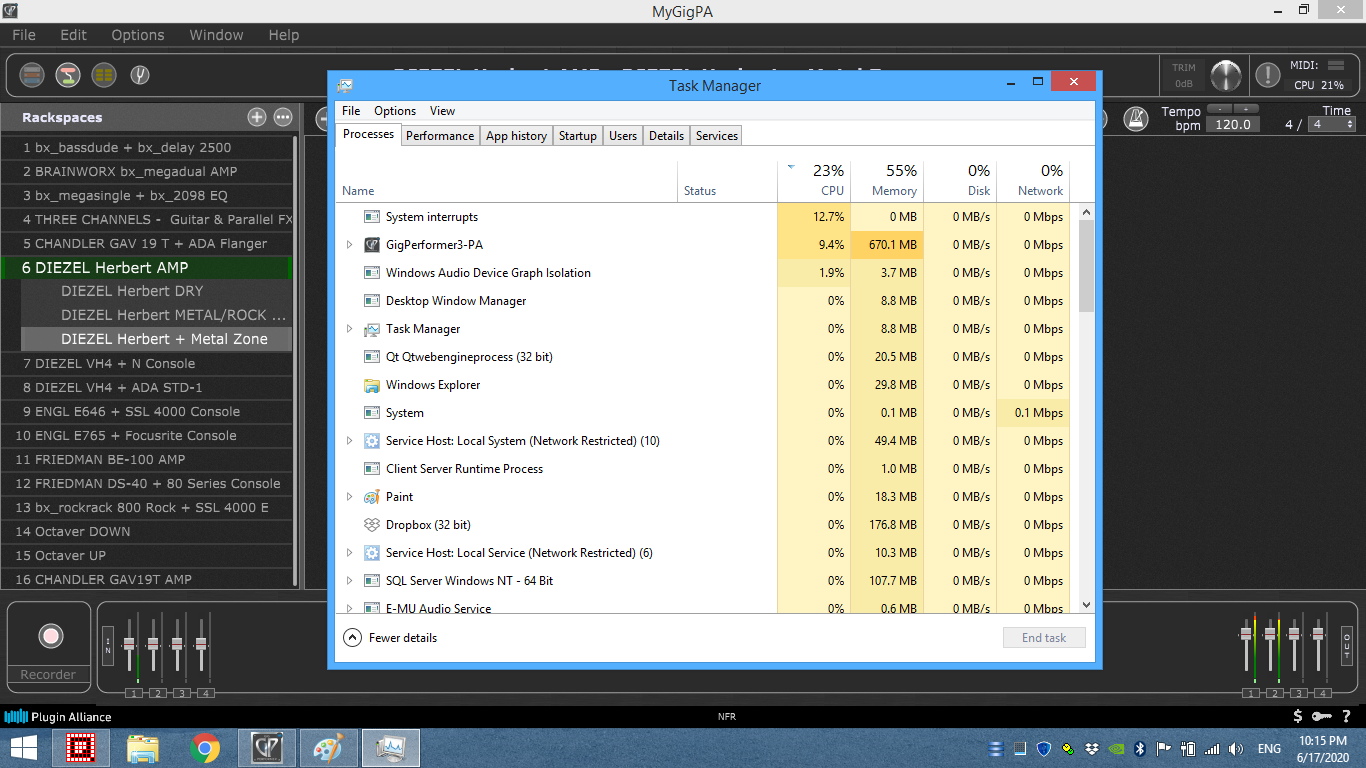Open MyGigPA Window menu
1366x768 pixels.
[216, 35]
